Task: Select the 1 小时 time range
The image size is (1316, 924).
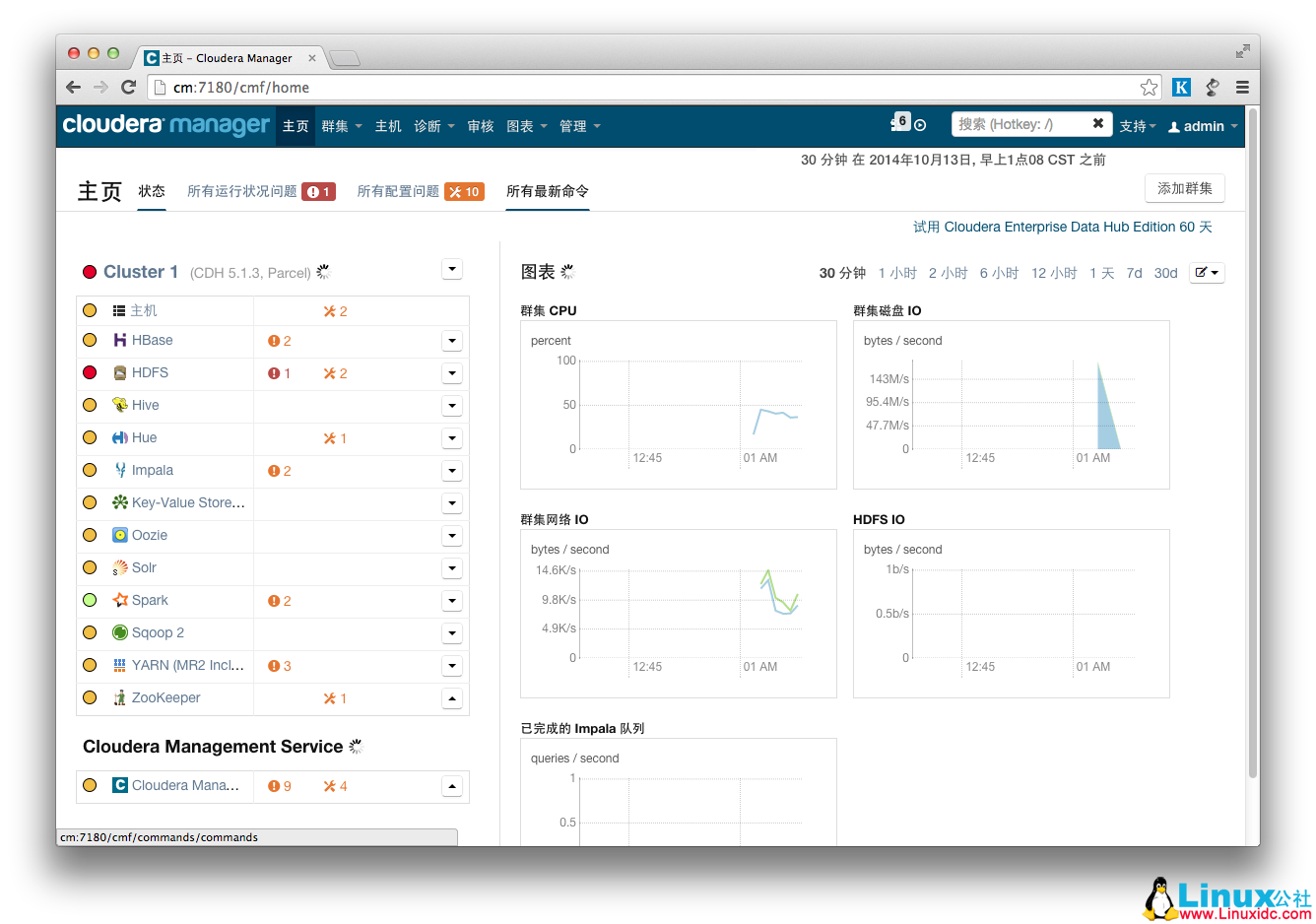Action: coord(896,273)
